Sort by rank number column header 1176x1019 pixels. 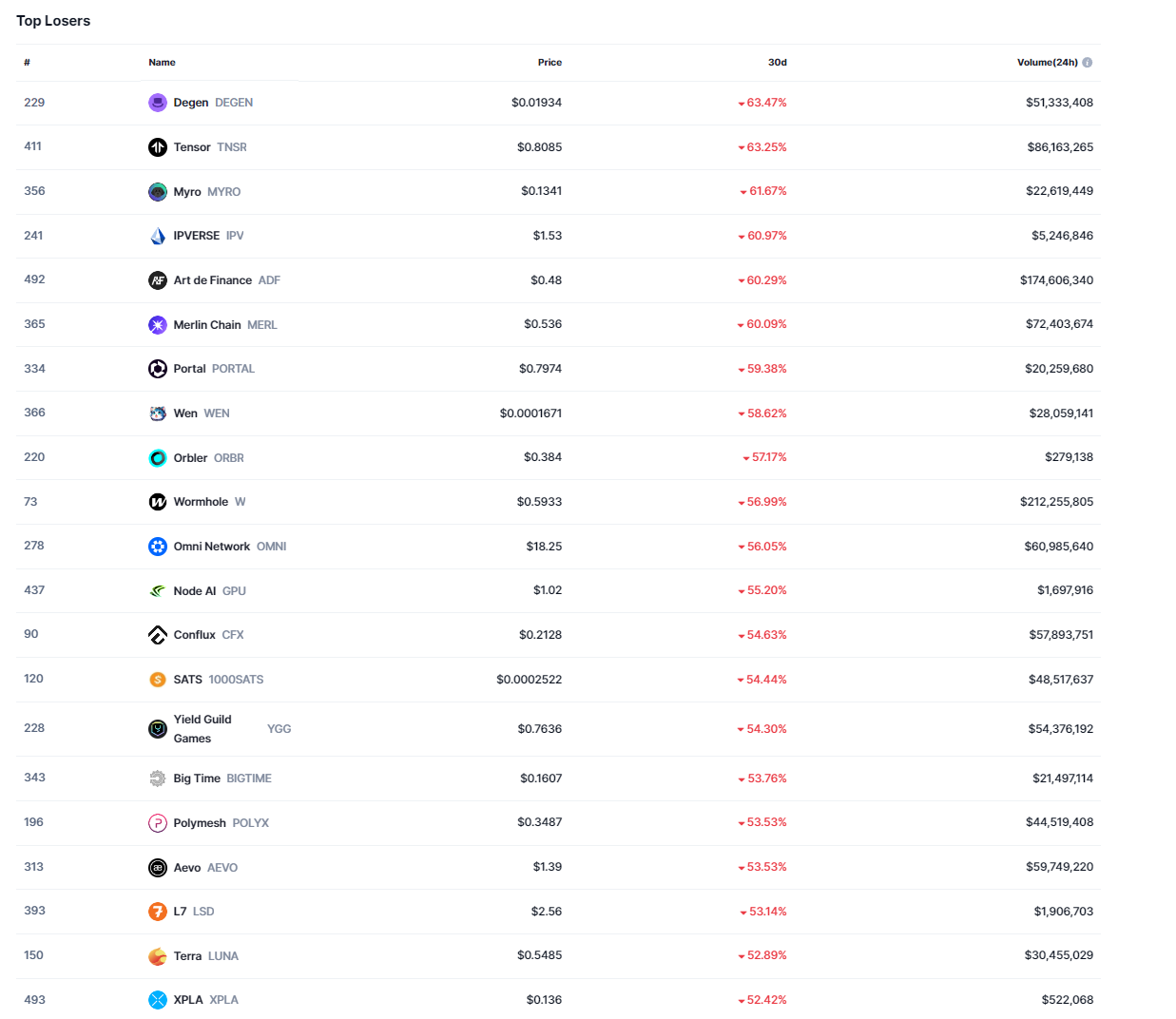(x=27, y=63)
